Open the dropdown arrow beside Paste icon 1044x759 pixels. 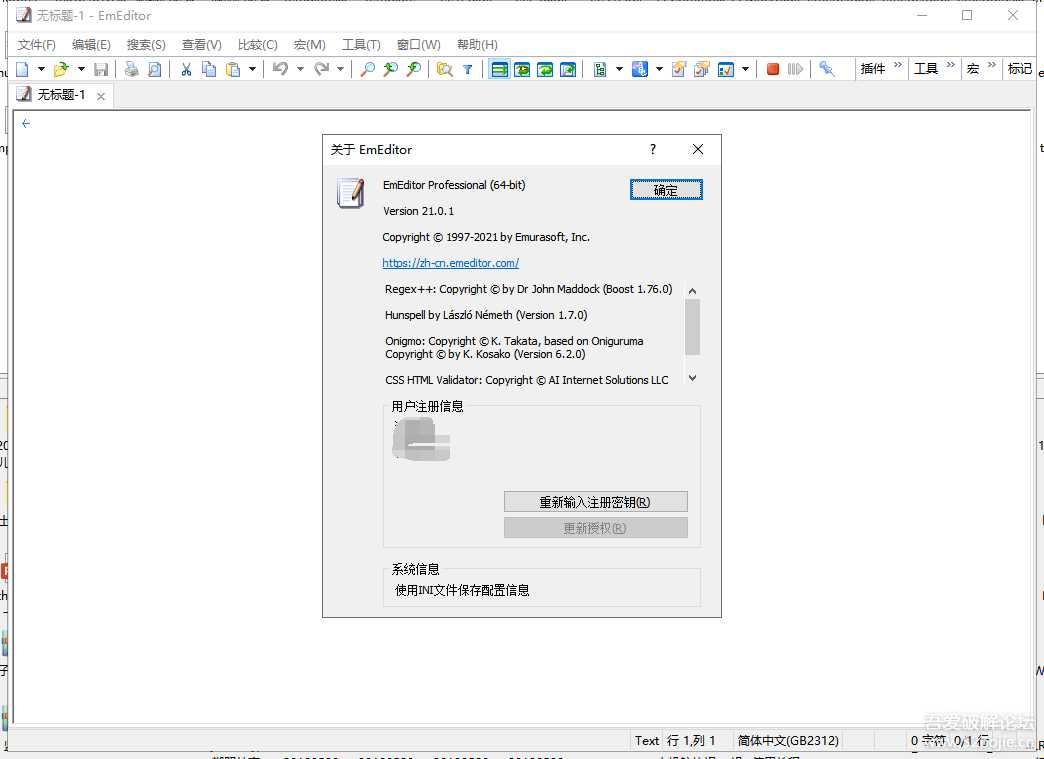252,69
